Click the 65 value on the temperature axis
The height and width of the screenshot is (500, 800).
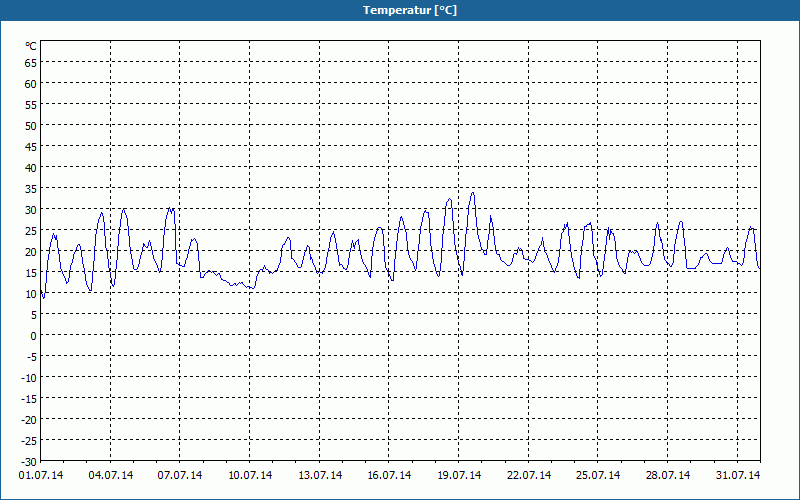pyautogui.click(x=31, y=63)
